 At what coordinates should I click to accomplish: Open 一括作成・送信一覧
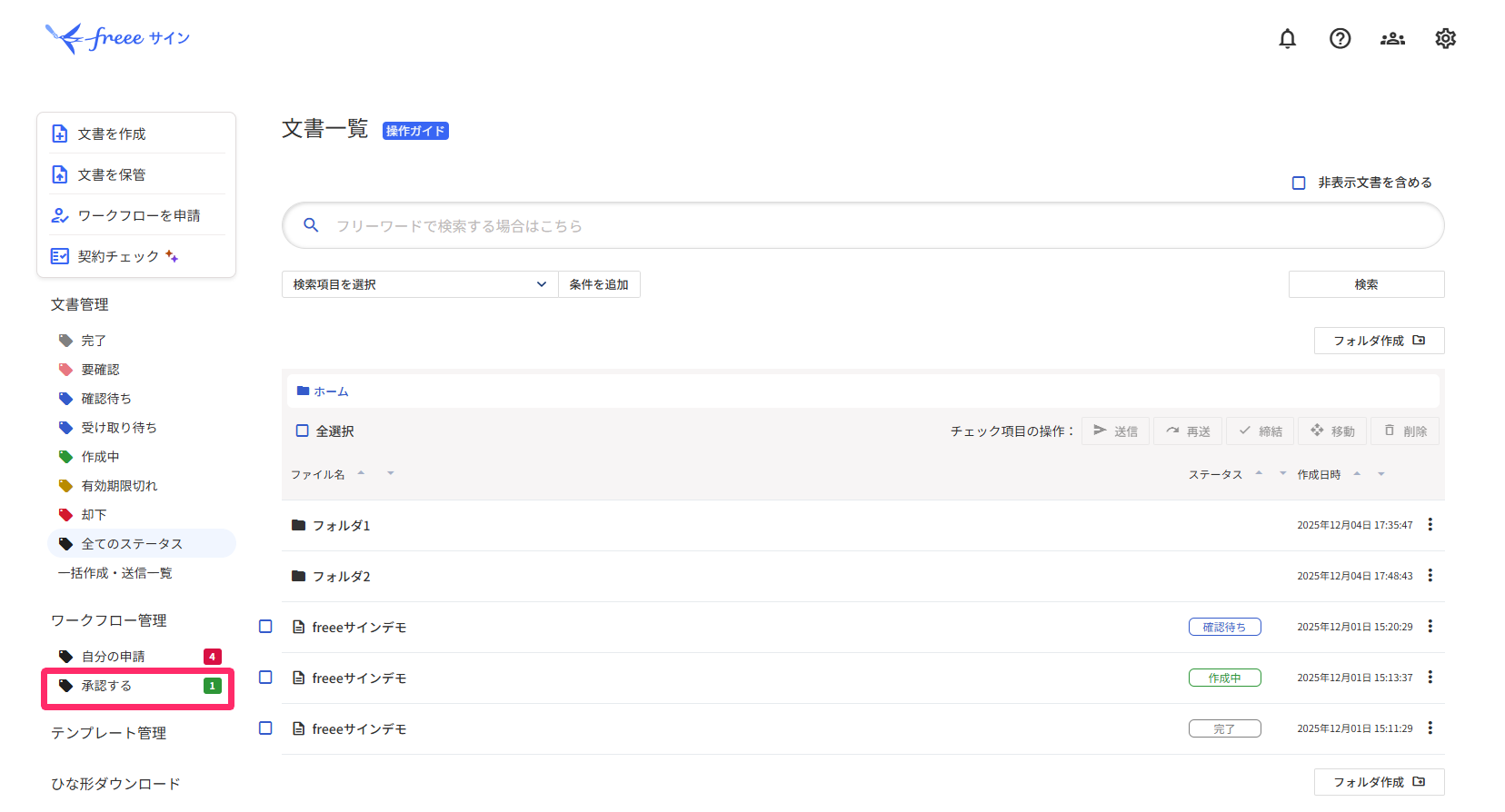pyautogui.click(x=115, y=573)
